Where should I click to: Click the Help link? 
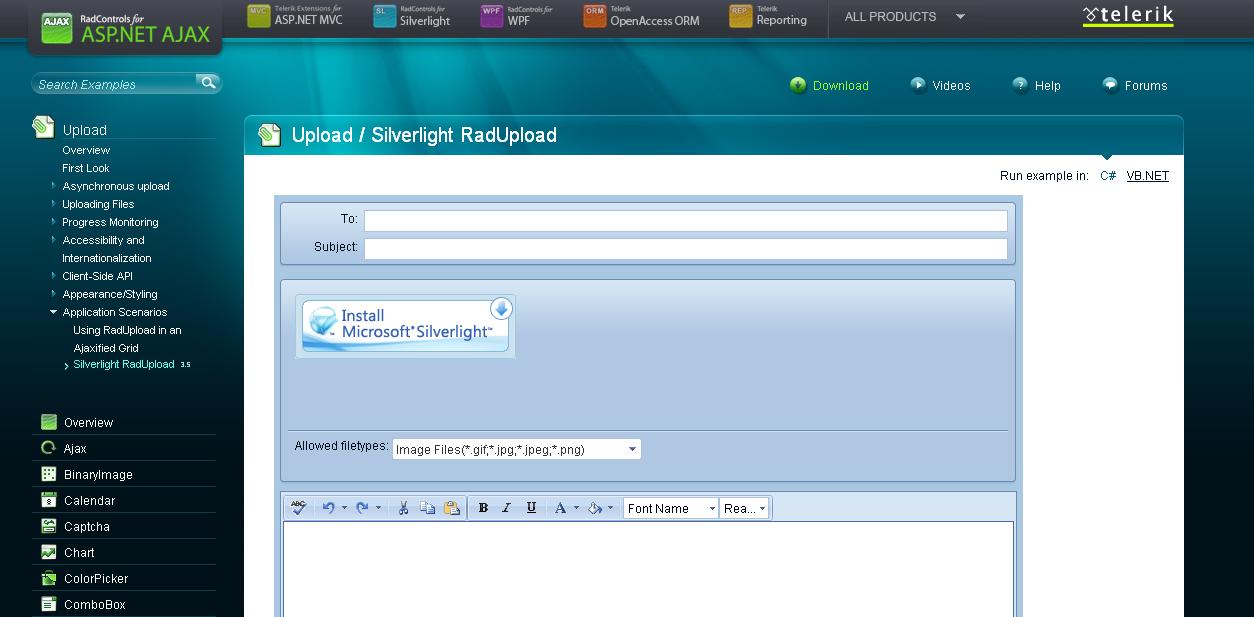[1036, 85]
